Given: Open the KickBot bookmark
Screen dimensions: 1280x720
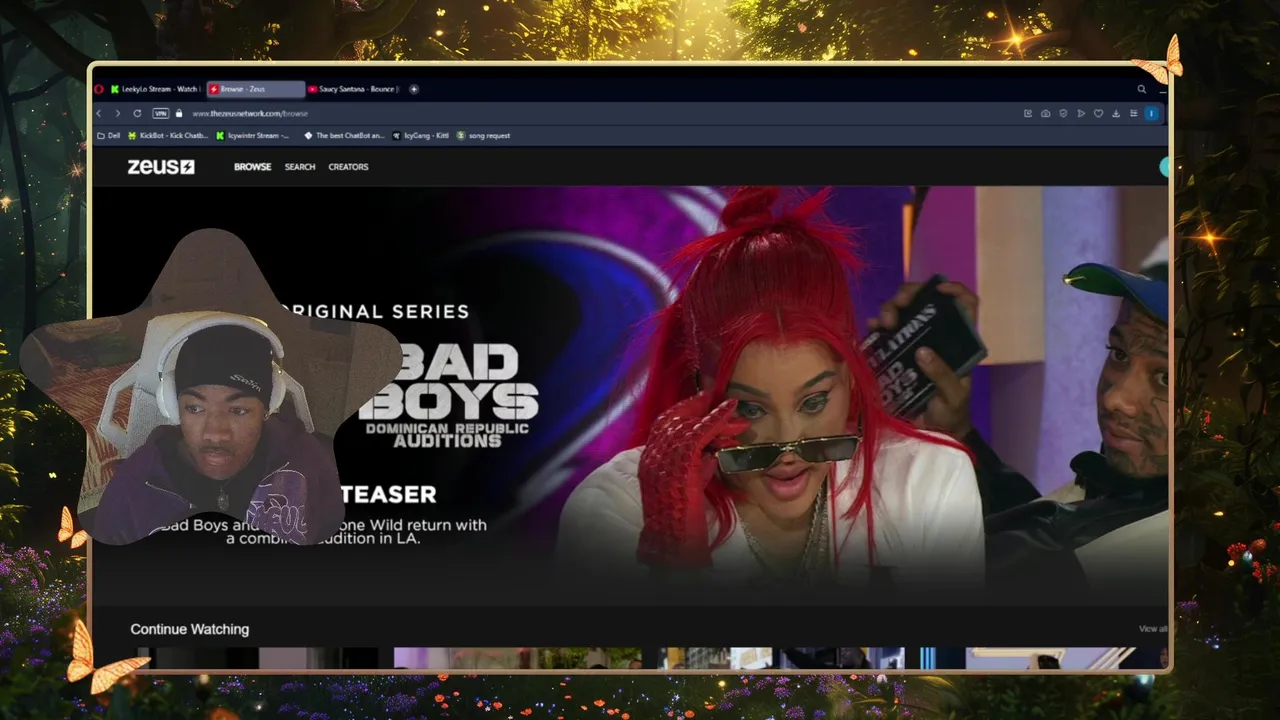Looking at the screenshot, I should pyautogui.click(x=168, y=135).
